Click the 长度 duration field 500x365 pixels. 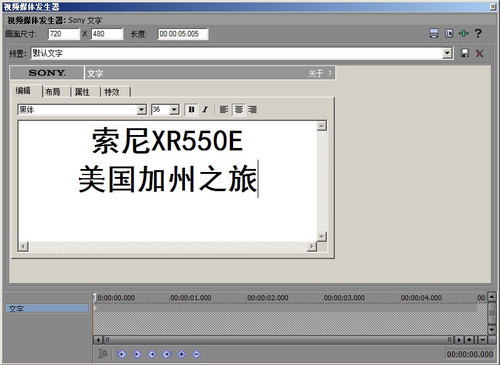[183, 34]
